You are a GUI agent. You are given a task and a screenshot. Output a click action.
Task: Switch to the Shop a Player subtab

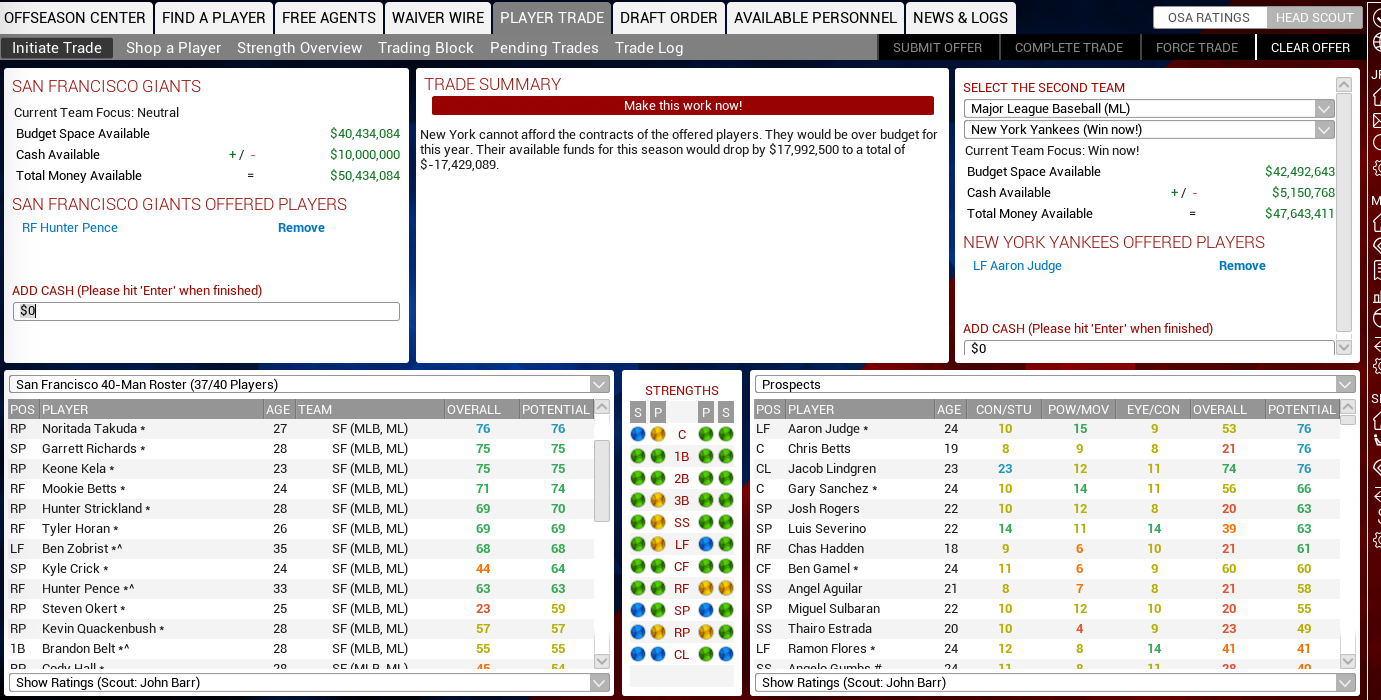[x=174, y=48]
